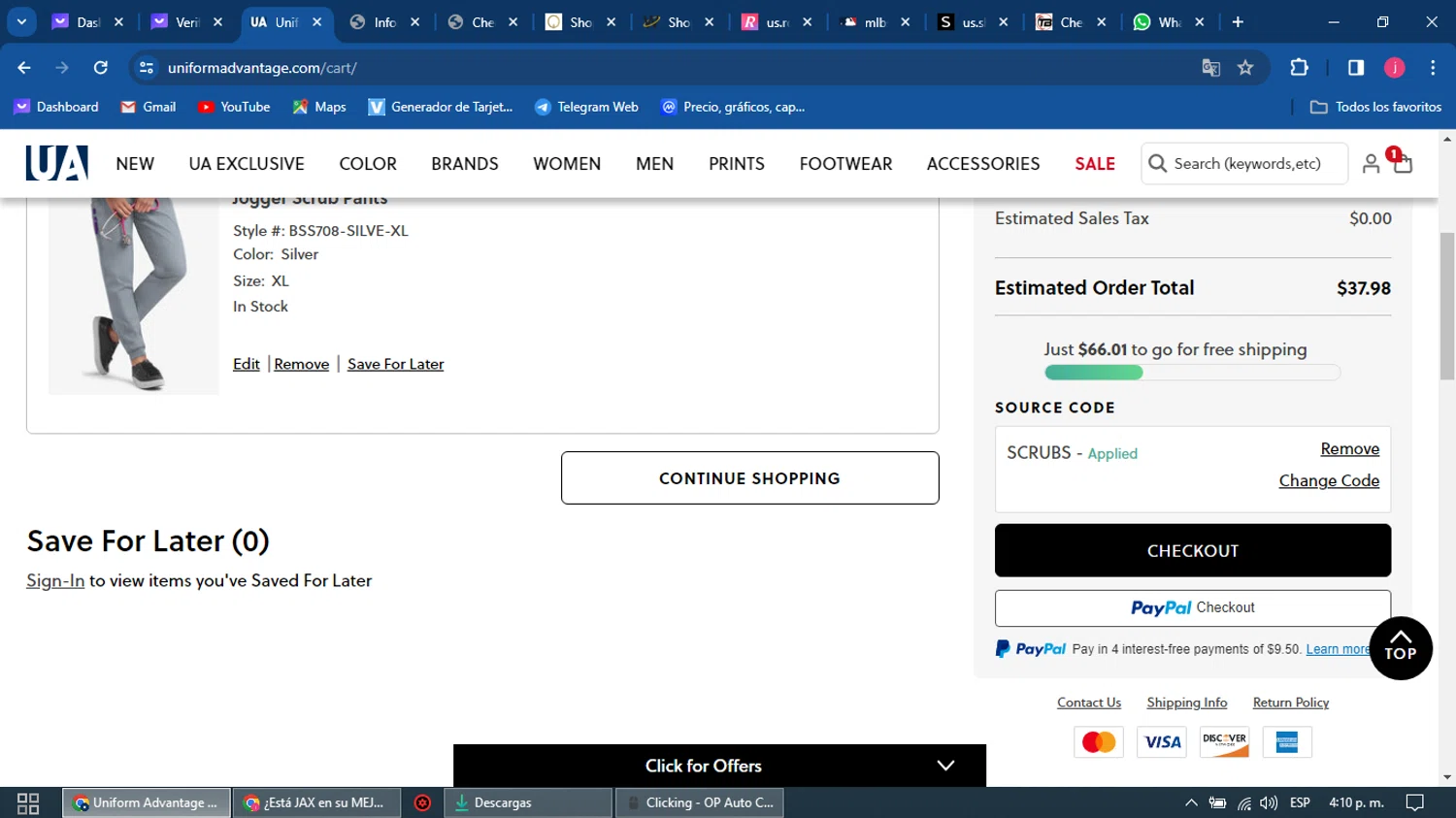
Task: Click the volume icon in system tray
Action: (x=1269, y=802)
